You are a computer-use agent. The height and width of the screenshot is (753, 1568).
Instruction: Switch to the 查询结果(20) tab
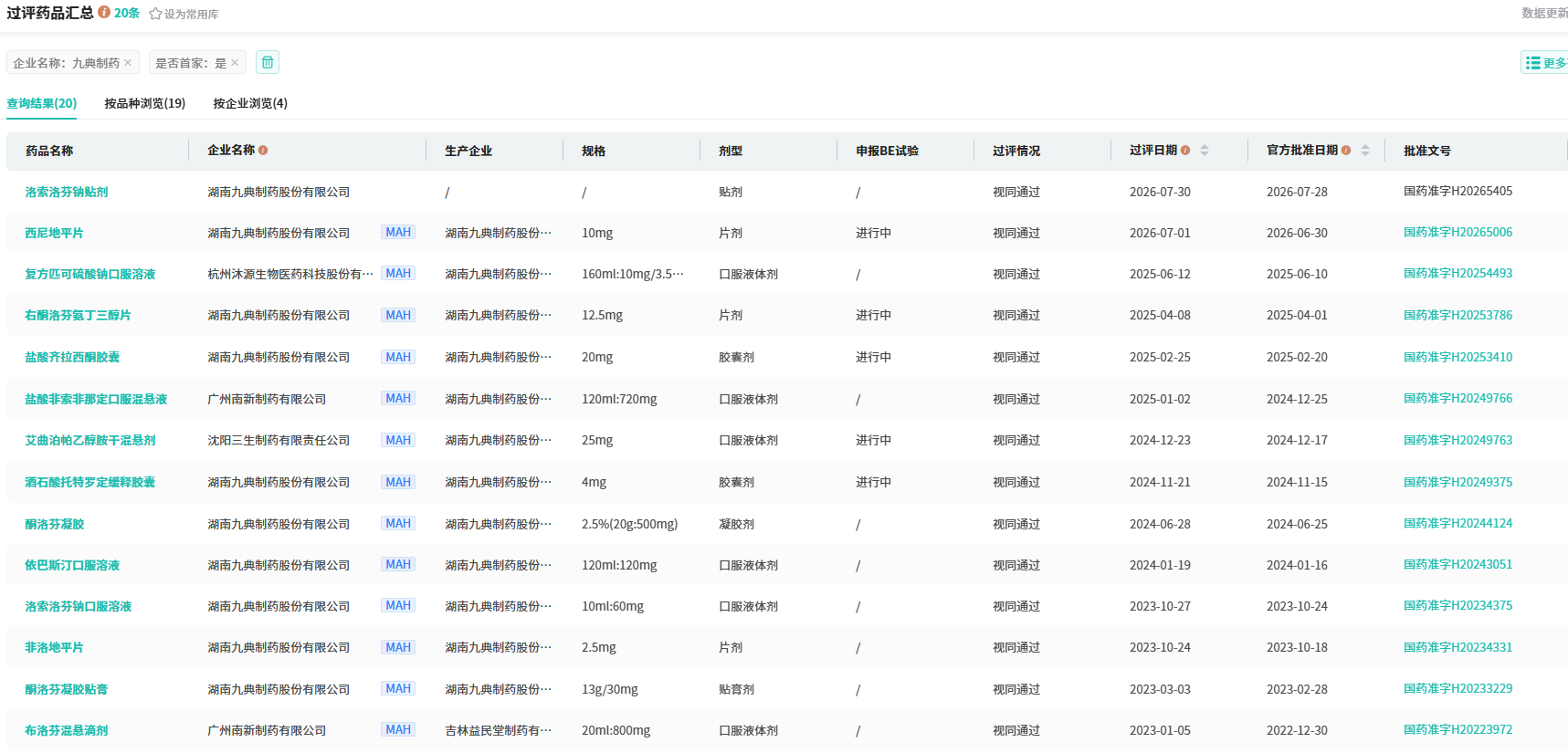pos(42,104)
